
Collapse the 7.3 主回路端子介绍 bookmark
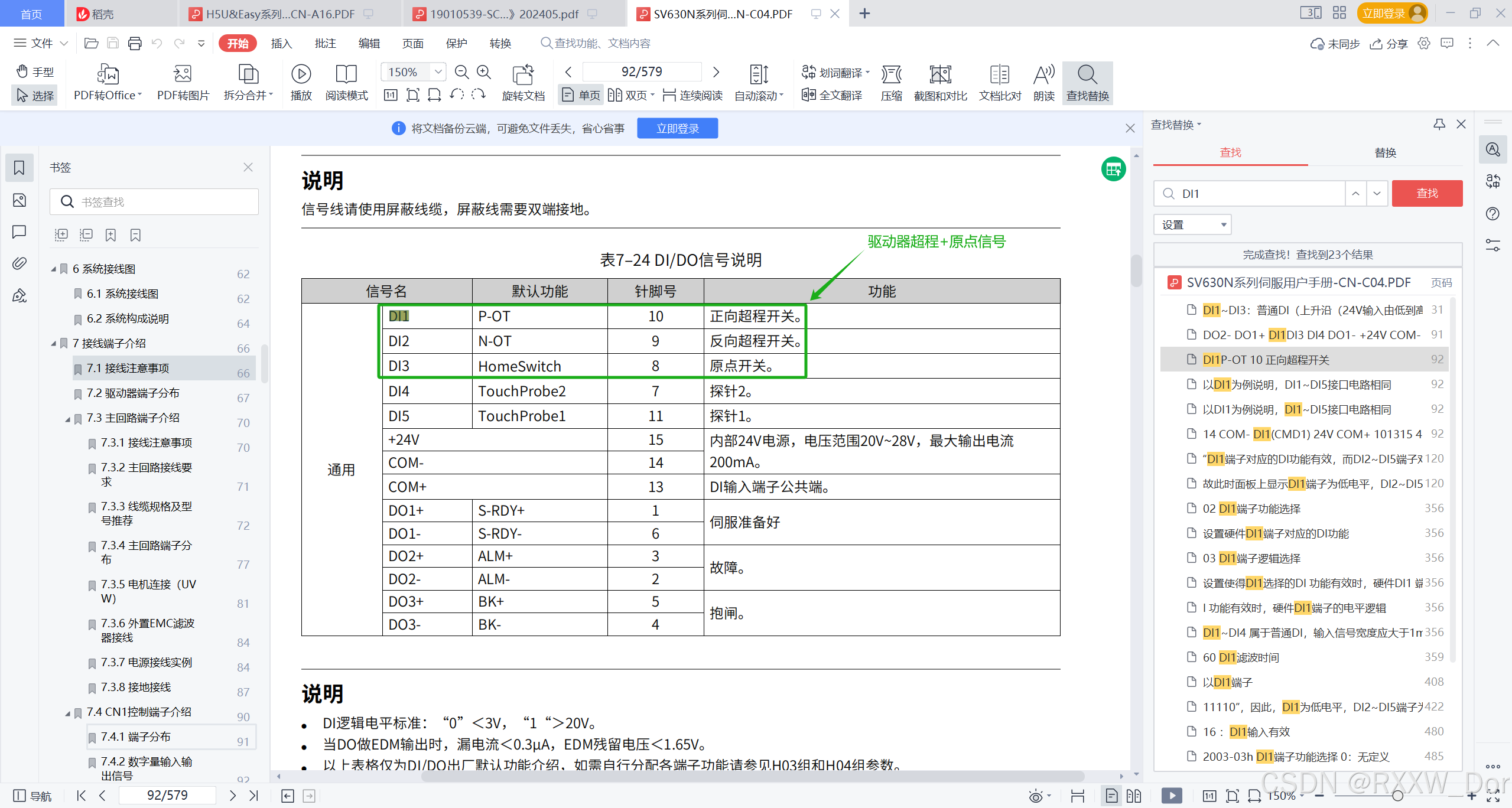[67, 419]
